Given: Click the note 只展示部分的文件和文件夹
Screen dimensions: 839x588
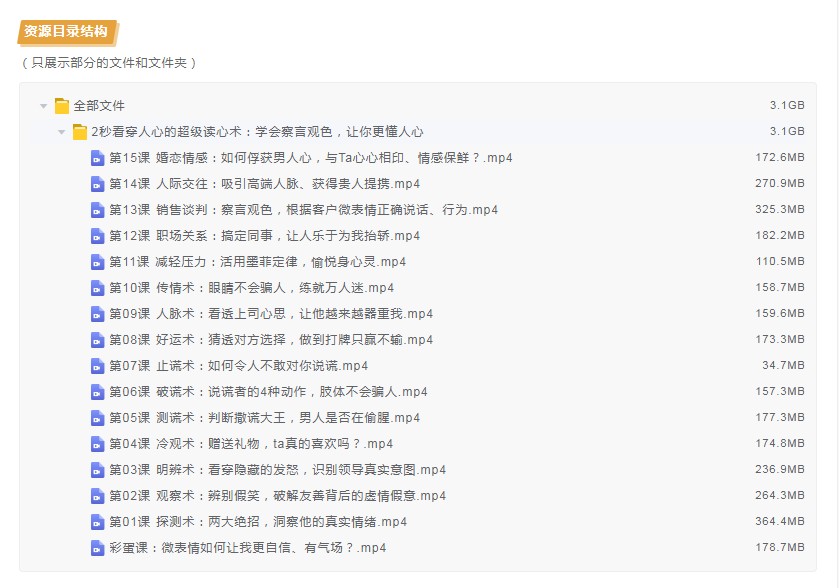Looking at the screenshot, I should tap(109, 63).
